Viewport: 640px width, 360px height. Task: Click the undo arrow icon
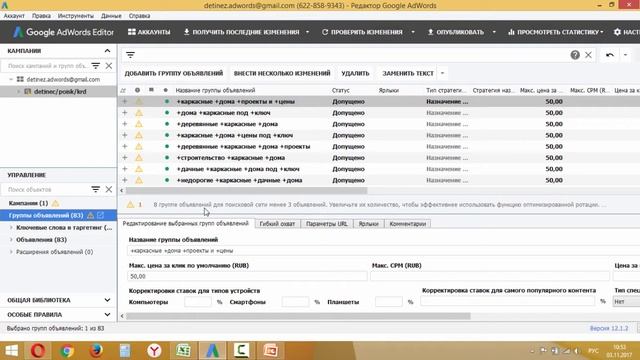[x=610, y=55]
